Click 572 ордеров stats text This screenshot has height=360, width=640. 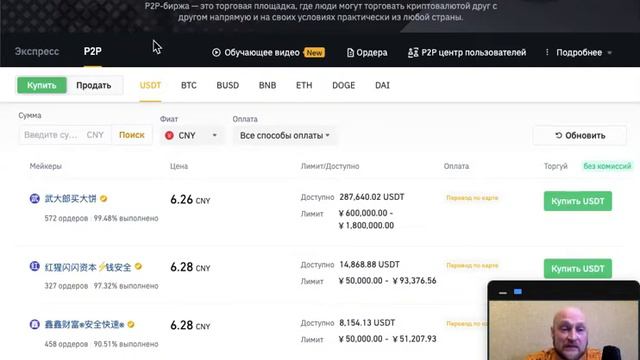[66, 218]
